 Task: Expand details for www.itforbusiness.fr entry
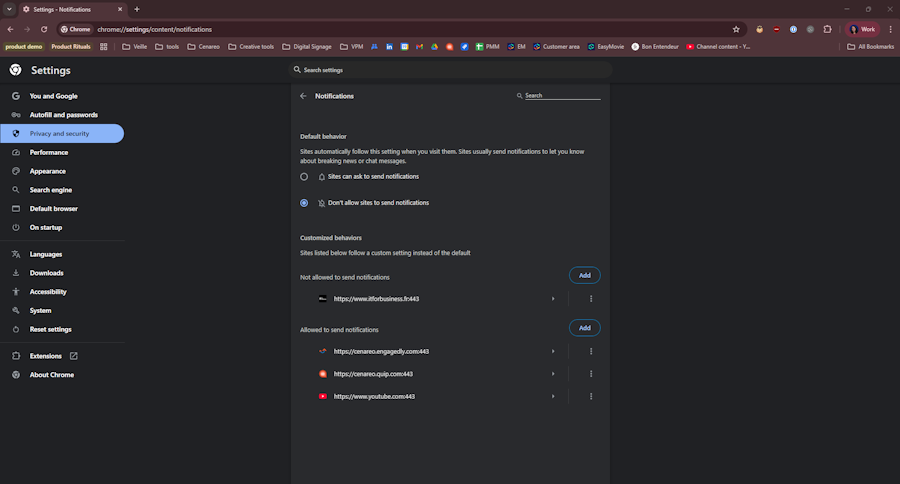[x=553, y=299]
